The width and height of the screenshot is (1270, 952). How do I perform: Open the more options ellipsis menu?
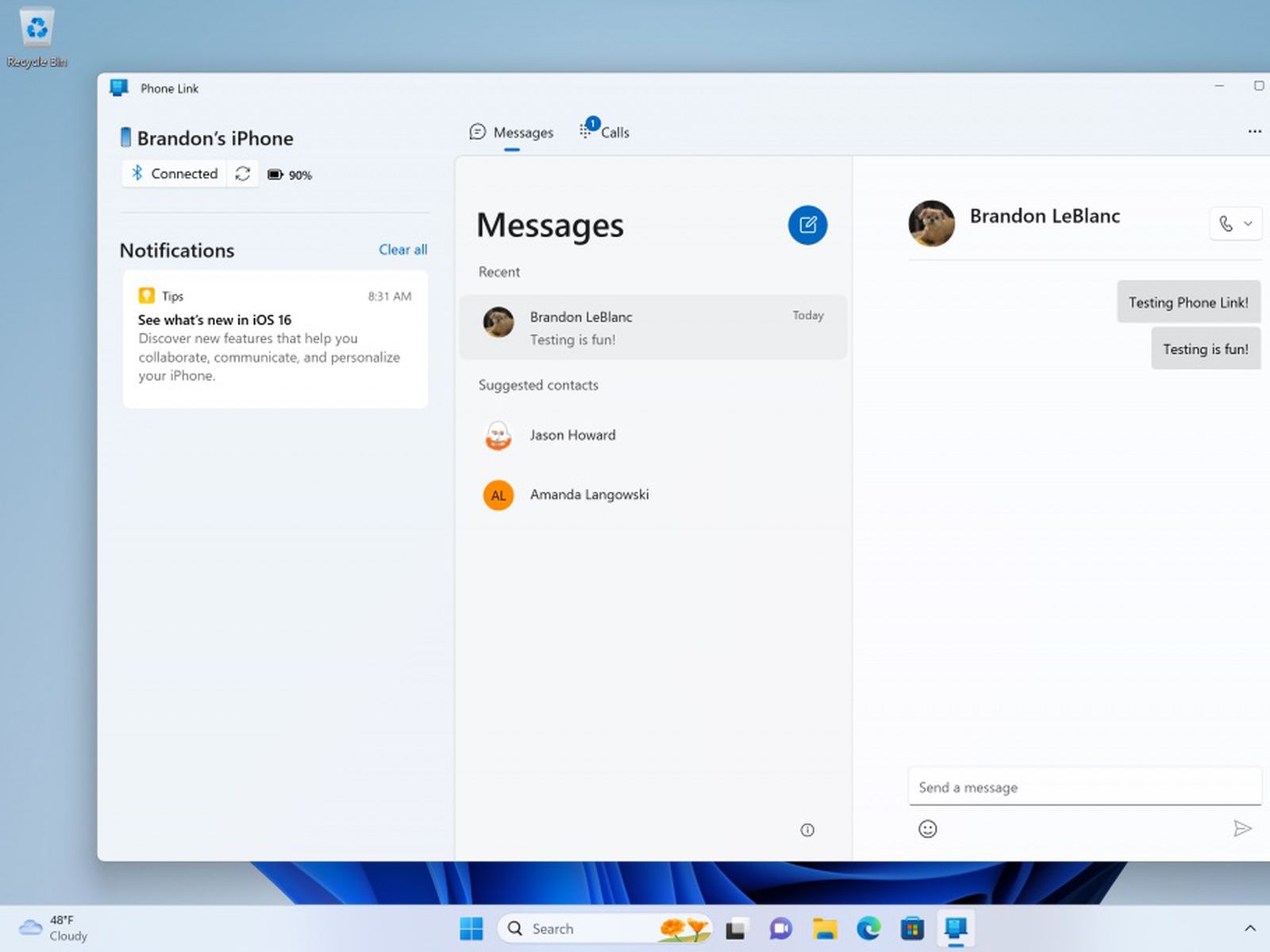[x=1254, y=131]
